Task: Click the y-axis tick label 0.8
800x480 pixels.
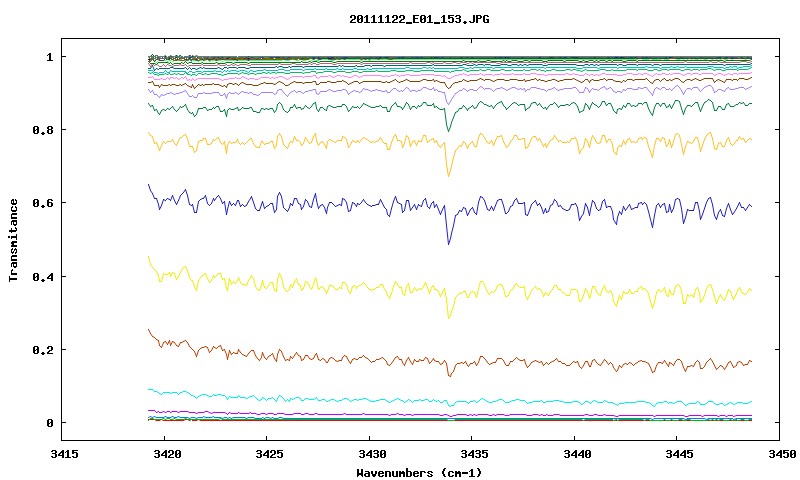Action: click(x=42, y=130)
